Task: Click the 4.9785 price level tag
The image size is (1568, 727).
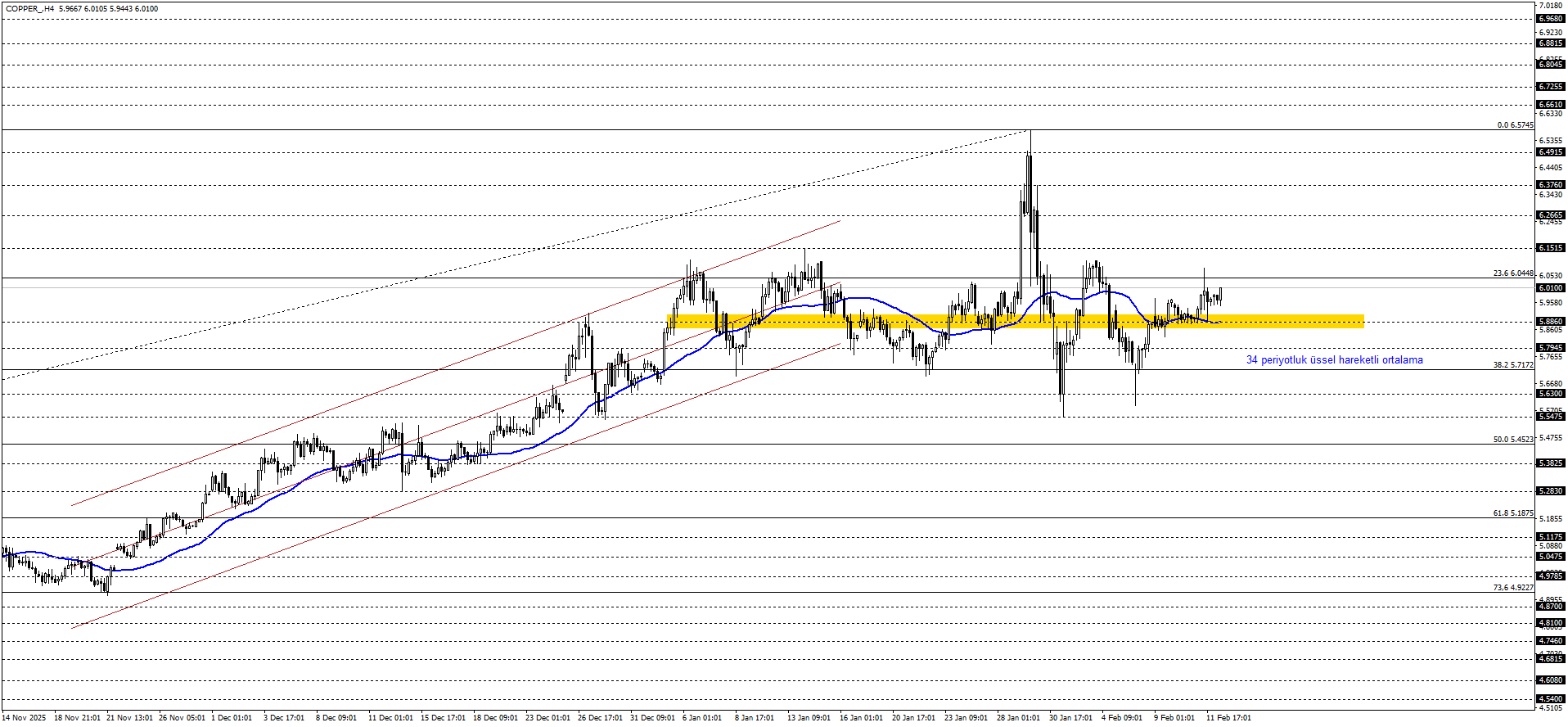Action: 1551,576
